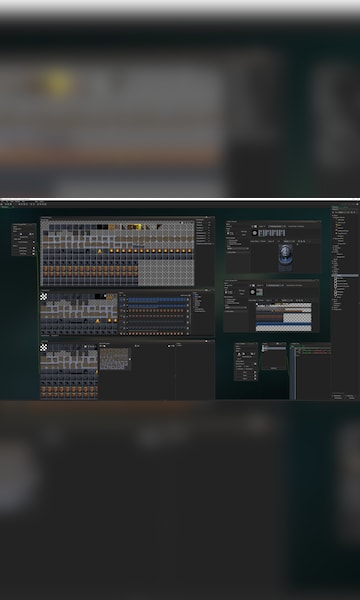The height and width of the screenshot is (600, 360).
Task: Toggle the first blue layer row's right-end switch
Action: [x=188, y=300]
